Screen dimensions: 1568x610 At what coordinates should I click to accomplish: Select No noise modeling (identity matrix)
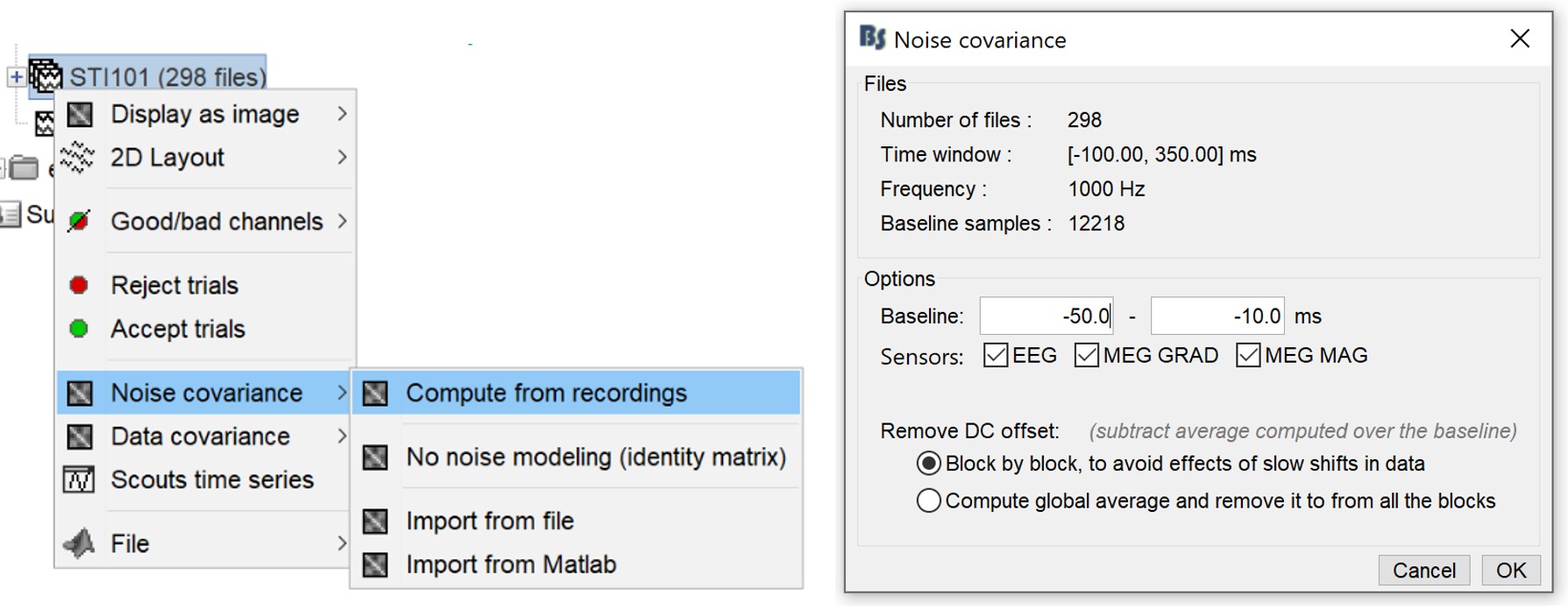pyautogui.click(x=595, y=457)
